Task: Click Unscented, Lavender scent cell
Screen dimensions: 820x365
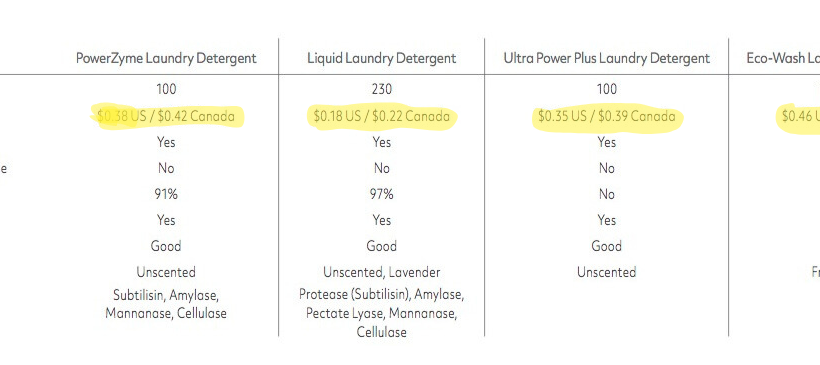Action: pyautogui.click(x=382, y=272)
